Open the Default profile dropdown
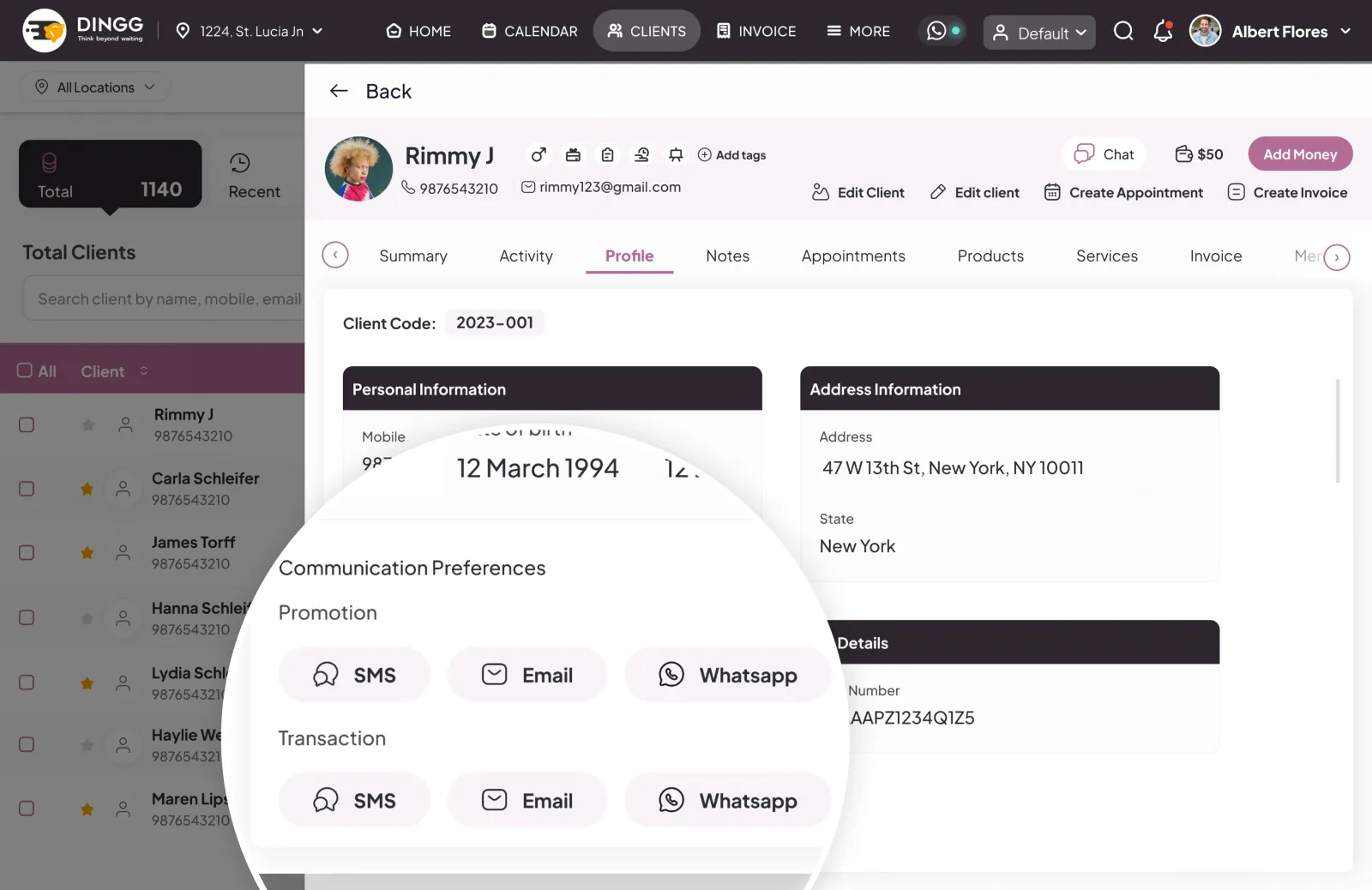Screen dimensions: 1372x890 [x=1039, y=33]
